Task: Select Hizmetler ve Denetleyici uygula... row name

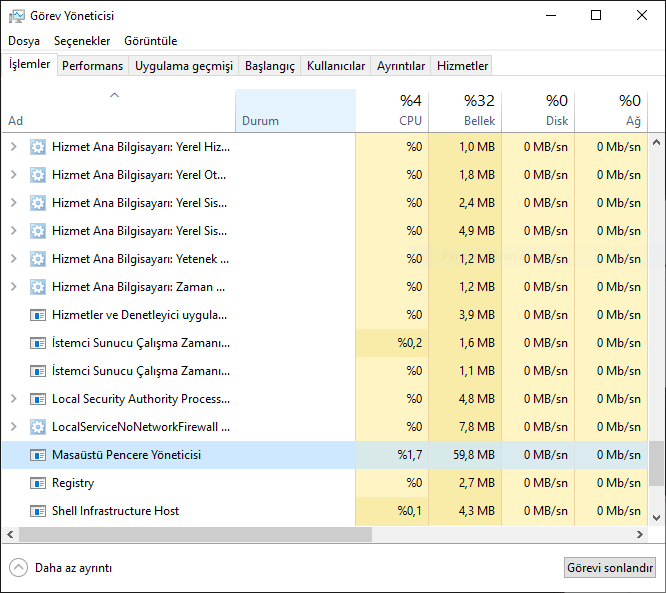Action: tap(139, 315)
